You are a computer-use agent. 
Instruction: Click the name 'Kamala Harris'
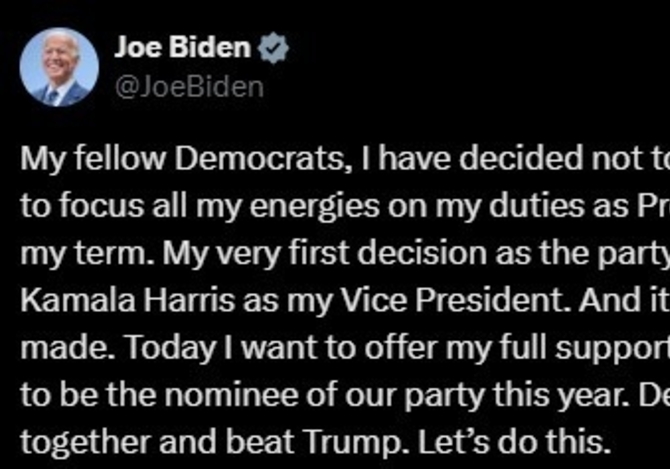click(x=128, y=301)
